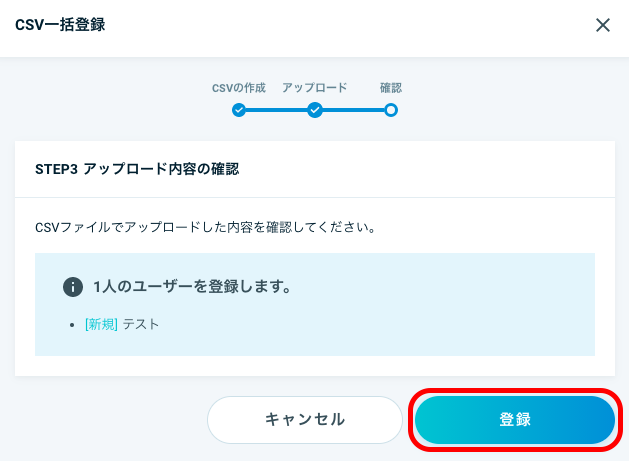
Task: Click the CSV一括登録 dialog title
Action: (60, 25)
